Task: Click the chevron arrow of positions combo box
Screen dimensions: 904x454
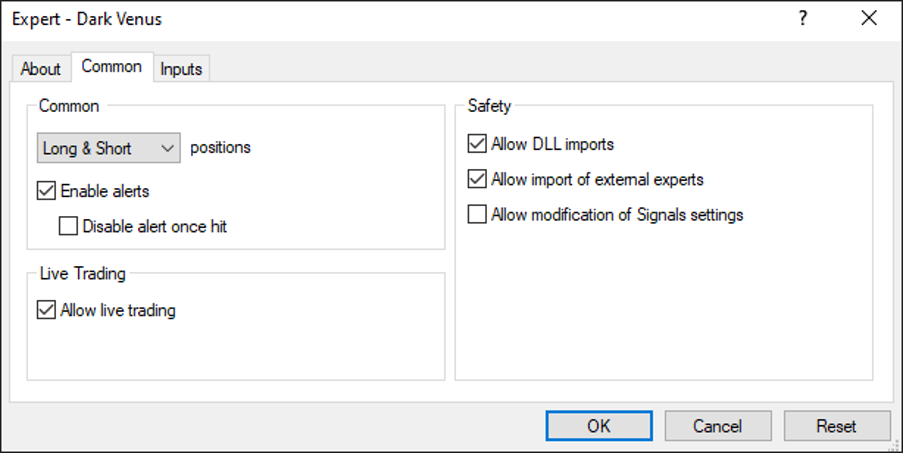Action: pyautogui.click(x=167, y=148)
